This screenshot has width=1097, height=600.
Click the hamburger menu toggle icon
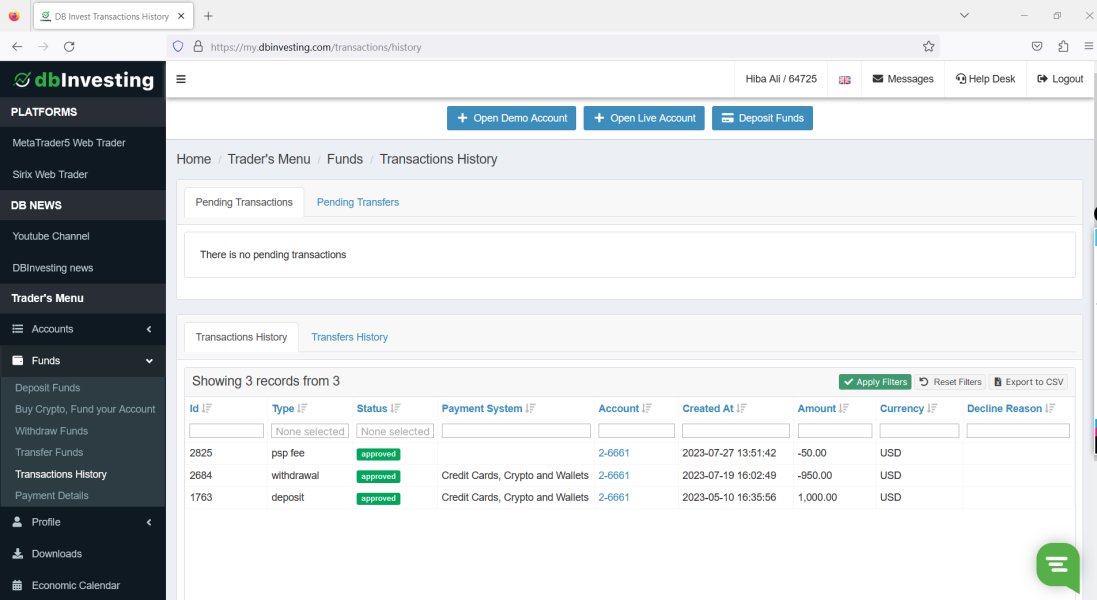point(181,79)
